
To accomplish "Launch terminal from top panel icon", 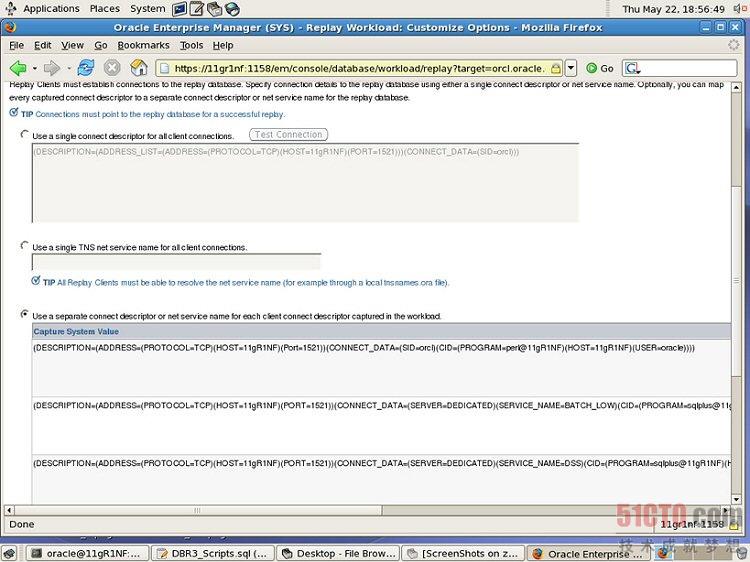I will click(180, 9).
